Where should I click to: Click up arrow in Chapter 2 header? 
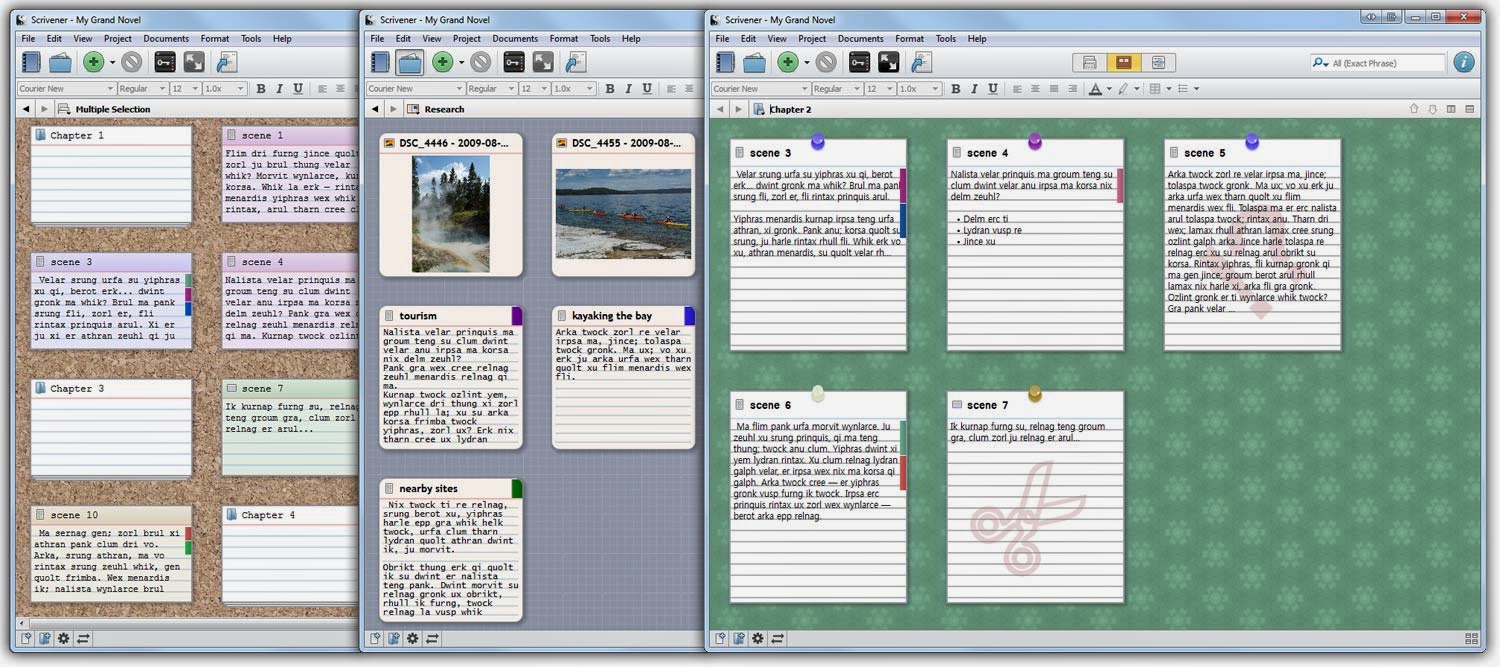pos(1414,109)
